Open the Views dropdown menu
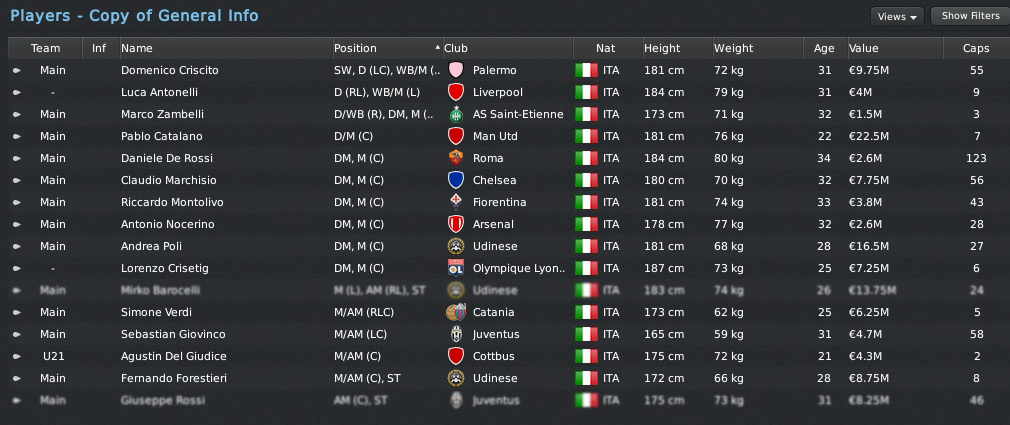 (896, 17)
